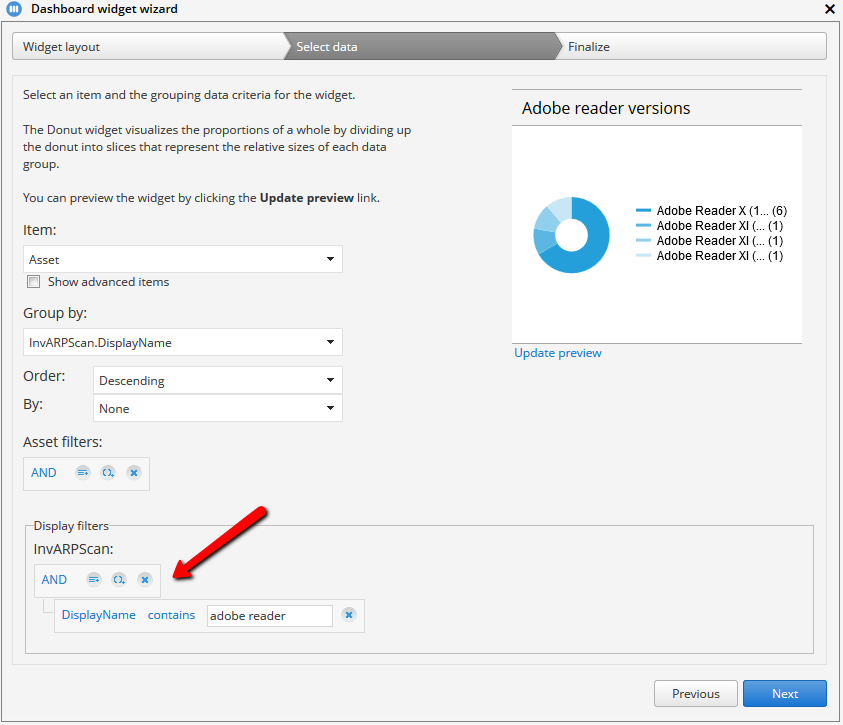
Task: Click the Next button
Action: pos(785,694)
